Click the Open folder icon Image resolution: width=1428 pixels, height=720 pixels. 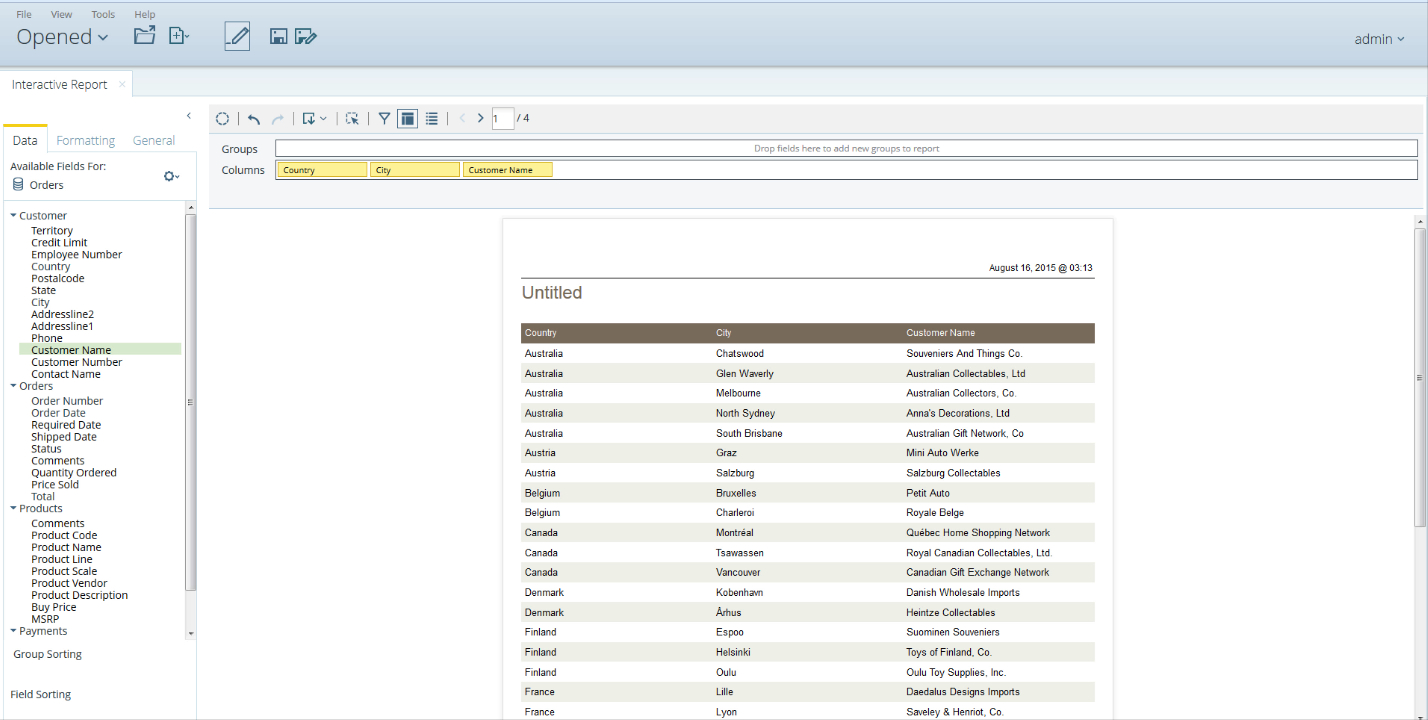(145, 36)
